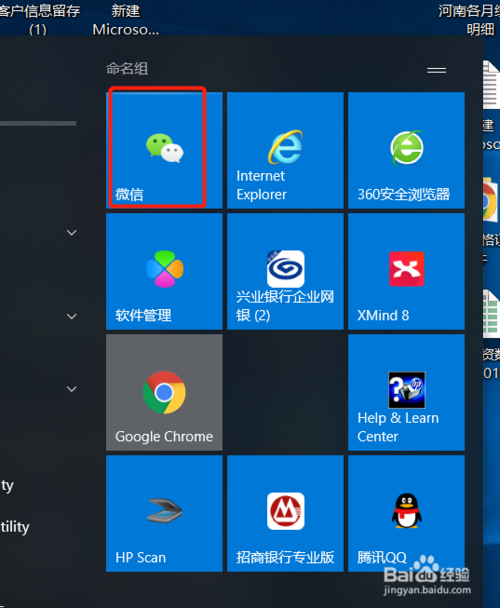Open the 微信 WeChat tile
Screen dimensions: 500x608
coord(164,150)
